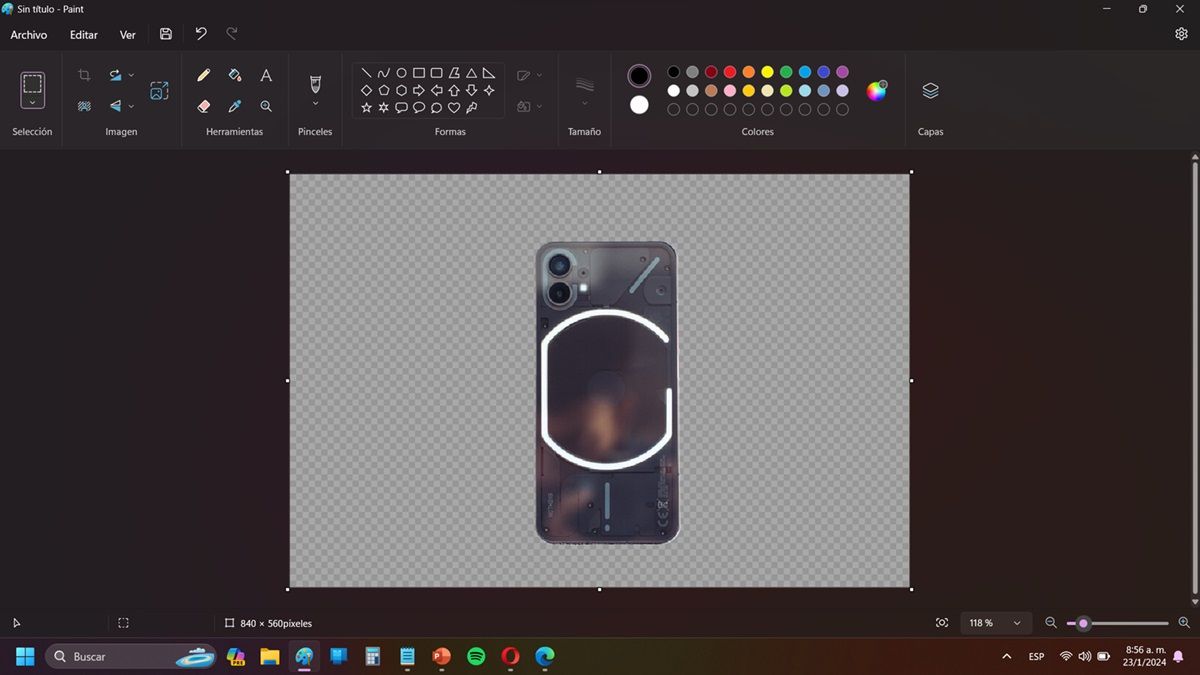Choose the Lightning bolt shape
This screenshot has width=1200, height=675.
click(x=472, y=107)
